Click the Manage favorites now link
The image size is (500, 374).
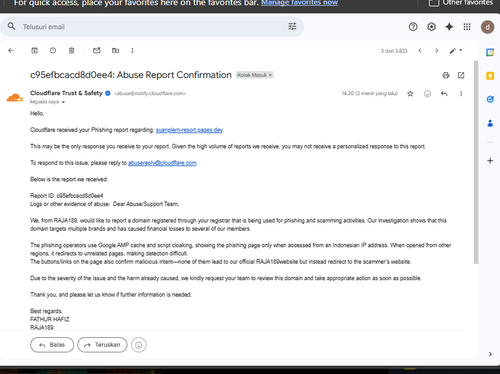click(x=299, y=3)
